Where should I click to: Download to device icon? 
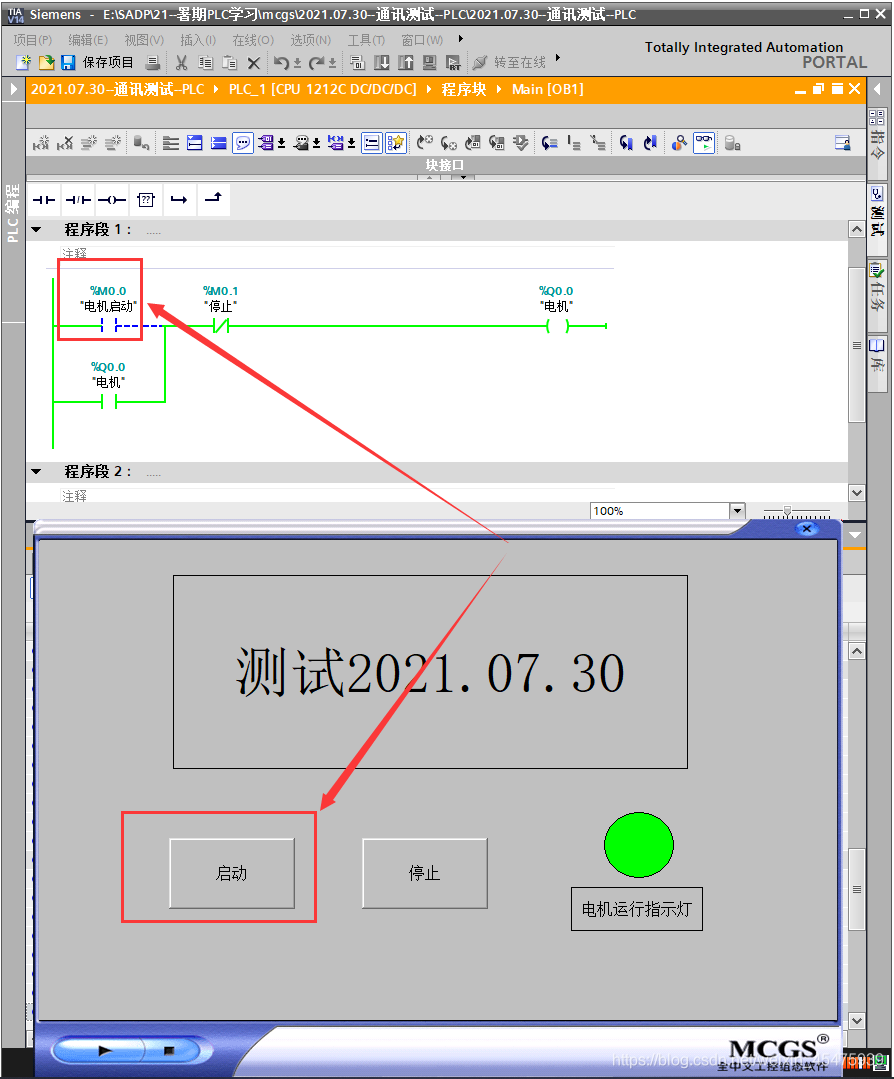coord(381,63)
